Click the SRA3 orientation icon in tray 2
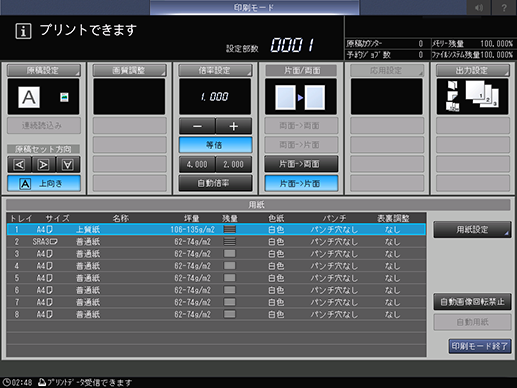517x388 pixels. (x=54, y=241)
